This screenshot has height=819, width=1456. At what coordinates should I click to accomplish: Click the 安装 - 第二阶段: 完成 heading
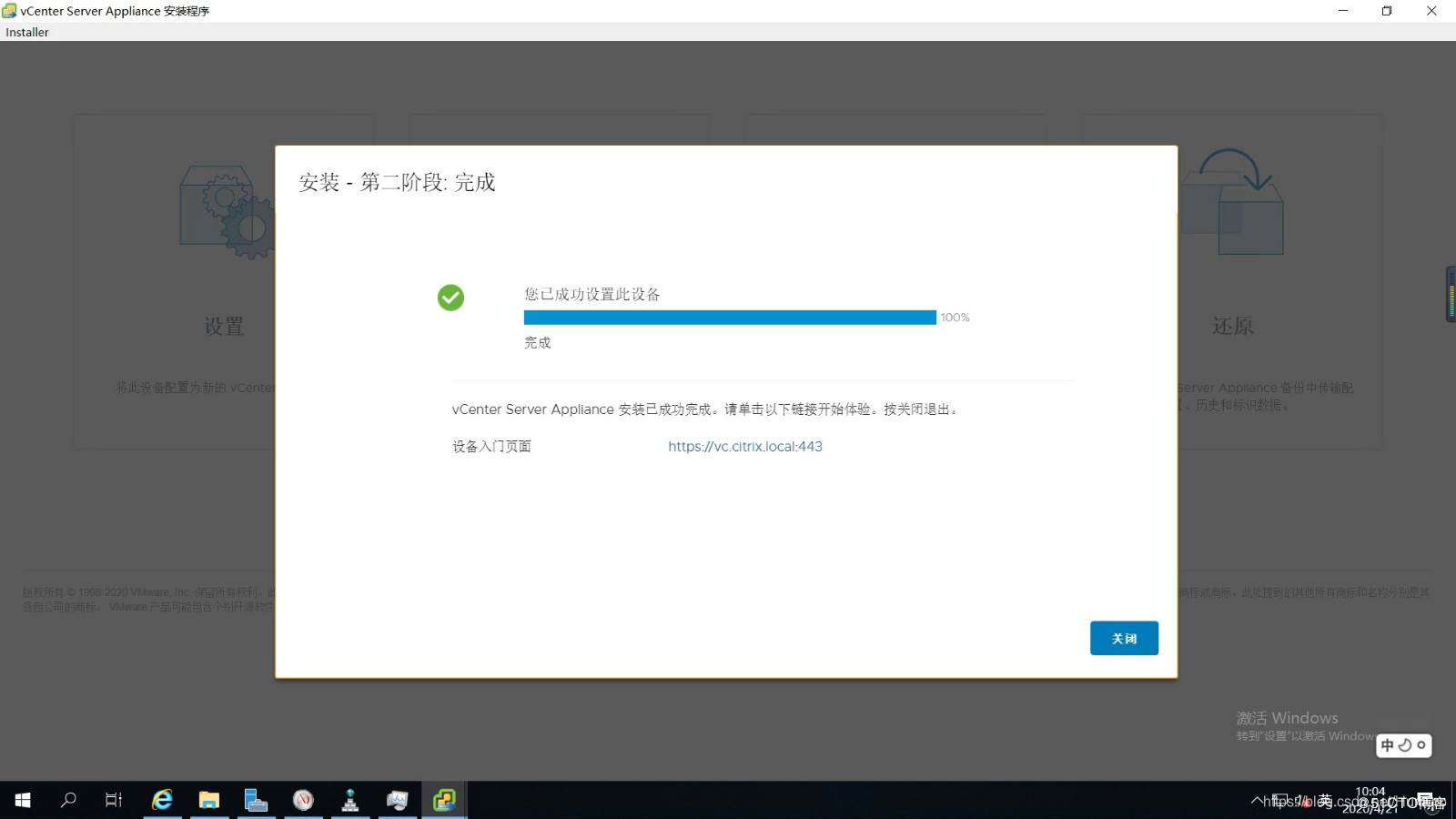coord(398,182)
